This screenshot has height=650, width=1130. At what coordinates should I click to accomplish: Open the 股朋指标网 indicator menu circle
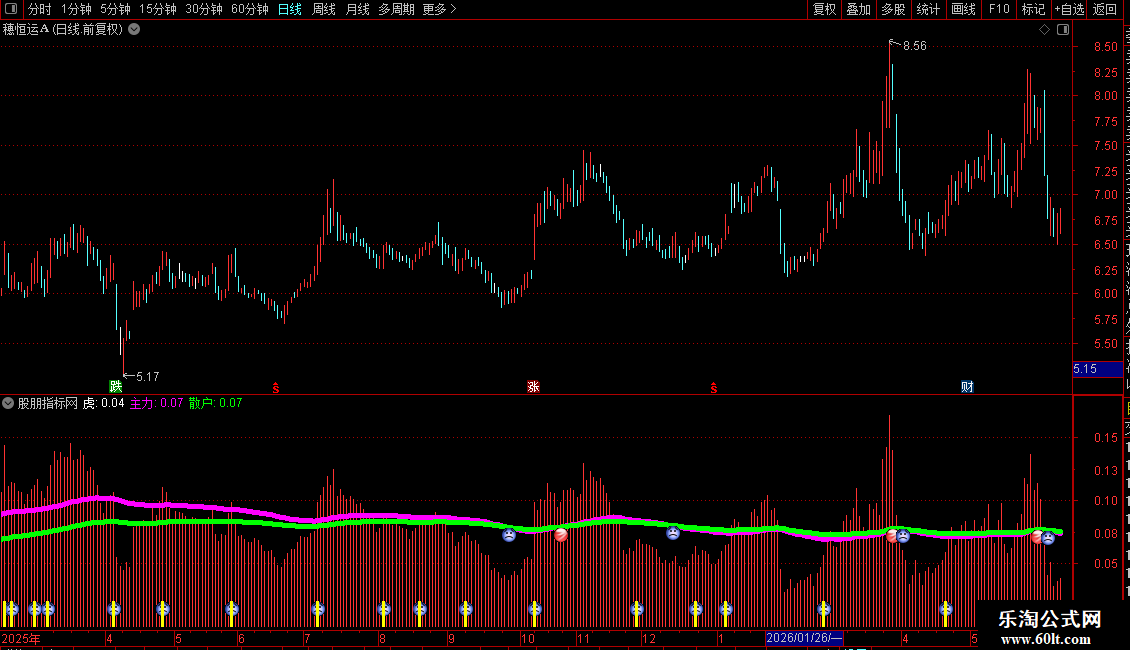point(8,403)
